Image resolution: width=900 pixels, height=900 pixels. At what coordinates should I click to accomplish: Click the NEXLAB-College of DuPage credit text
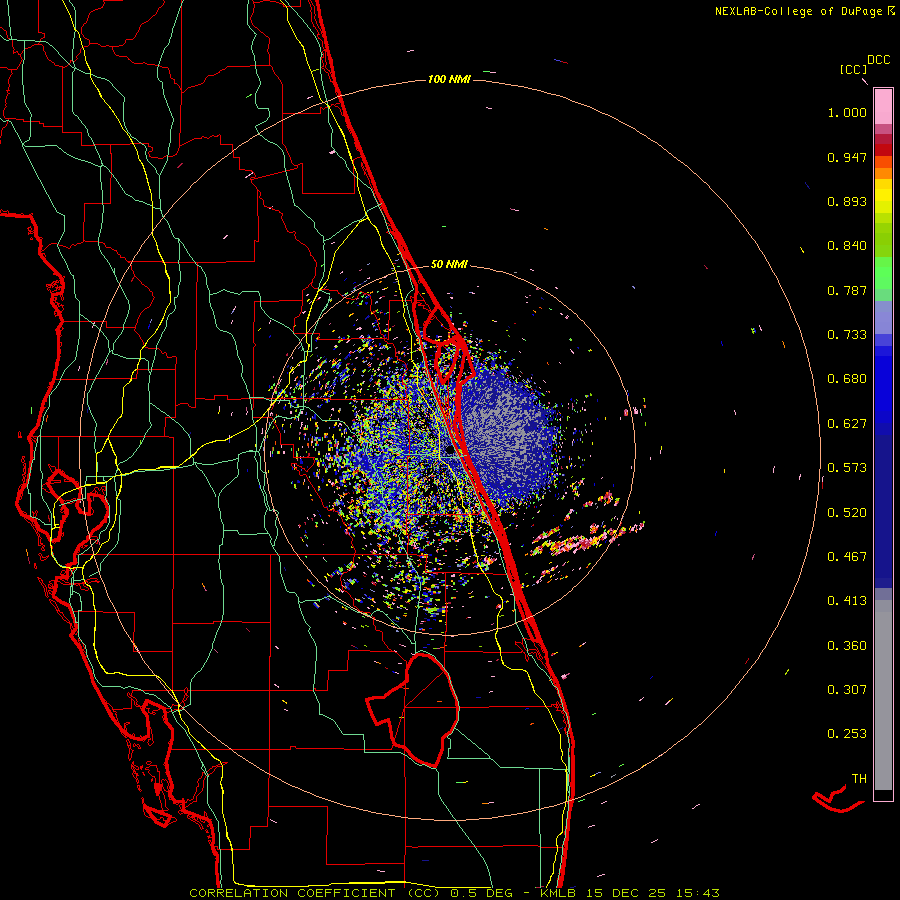pos(798,11)
